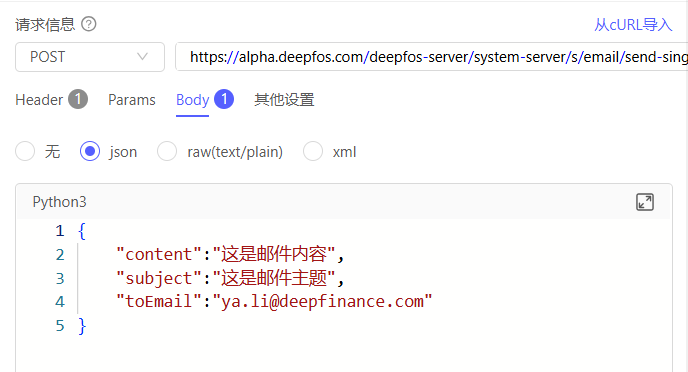Screen dimensions: 688x372
Task: Expand the code editor to fullscreen
Action: pyautogui.click(x=645, y=202)
